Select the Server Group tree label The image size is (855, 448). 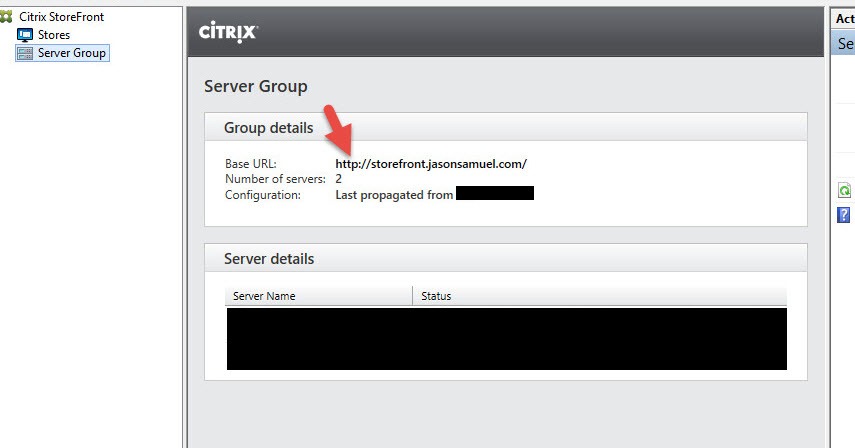coord(71,53)
